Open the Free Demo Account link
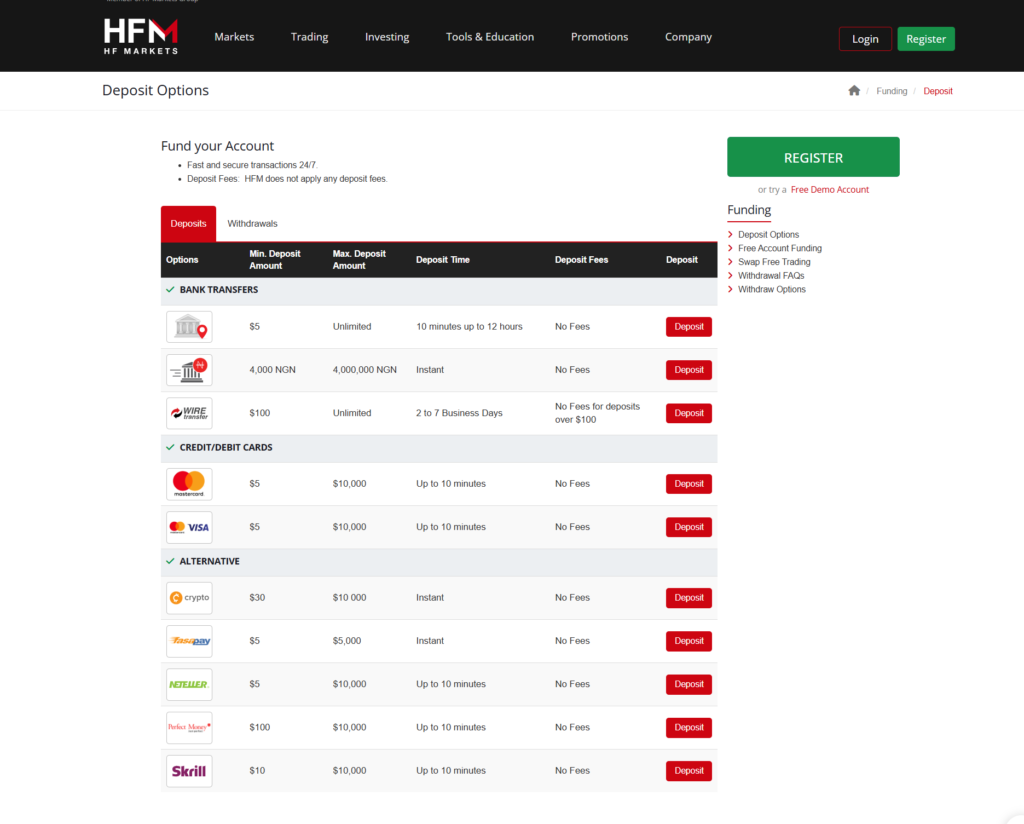 tap(829, 190)
